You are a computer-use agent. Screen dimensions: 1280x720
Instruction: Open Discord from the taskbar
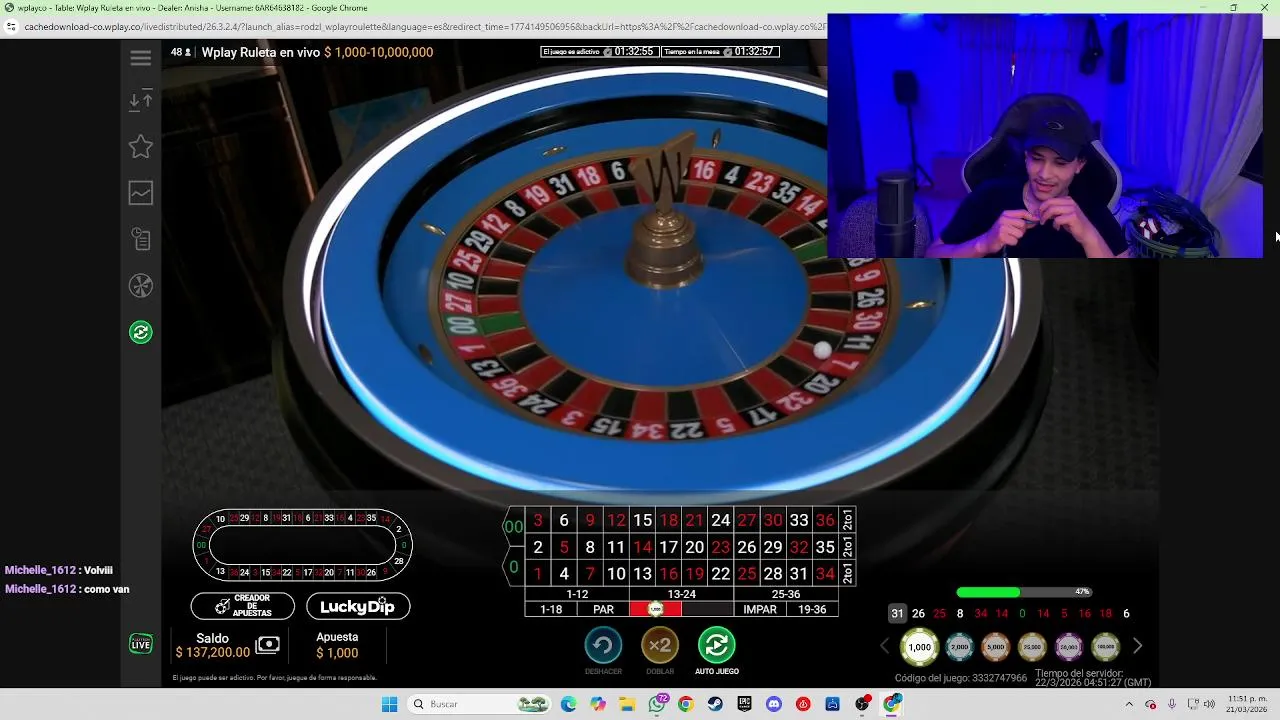[773, 704]
